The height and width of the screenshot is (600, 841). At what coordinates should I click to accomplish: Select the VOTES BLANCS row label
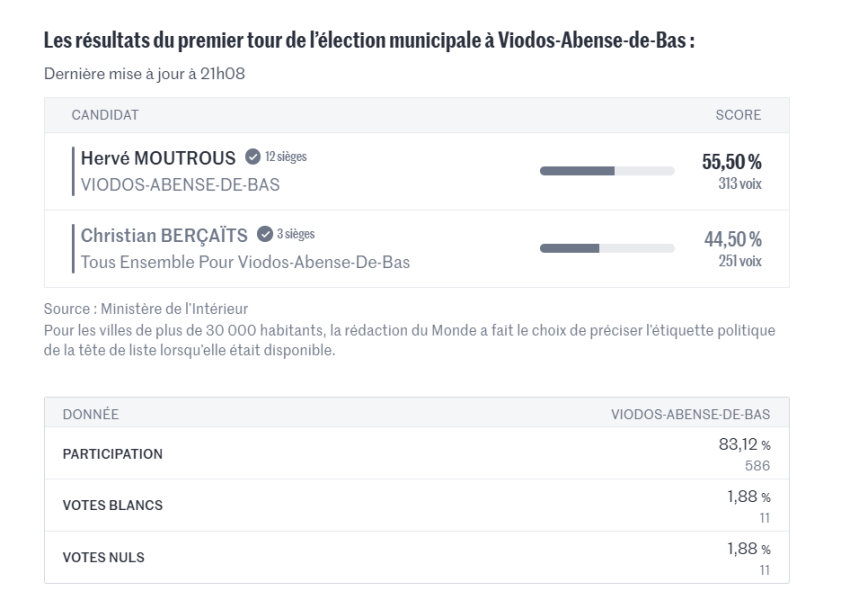point(112,505)
